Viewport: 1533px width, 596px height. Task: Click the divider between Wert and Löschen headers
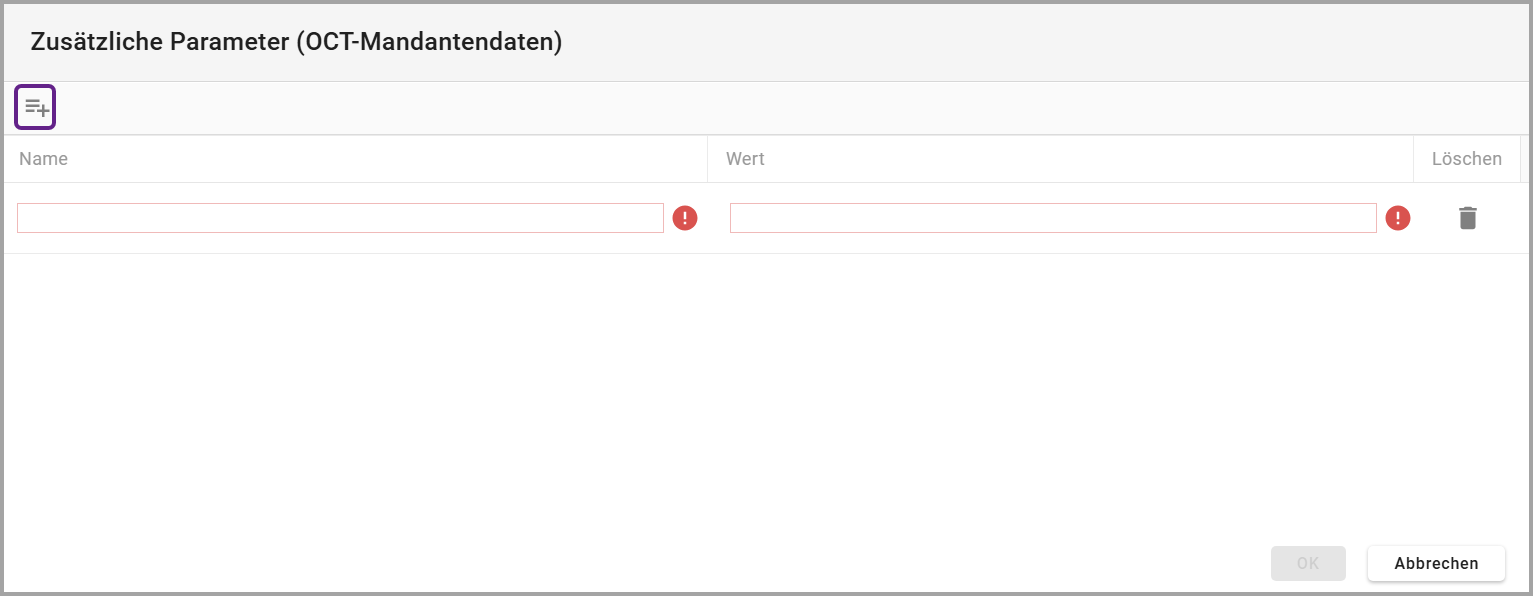[1413, 159]
